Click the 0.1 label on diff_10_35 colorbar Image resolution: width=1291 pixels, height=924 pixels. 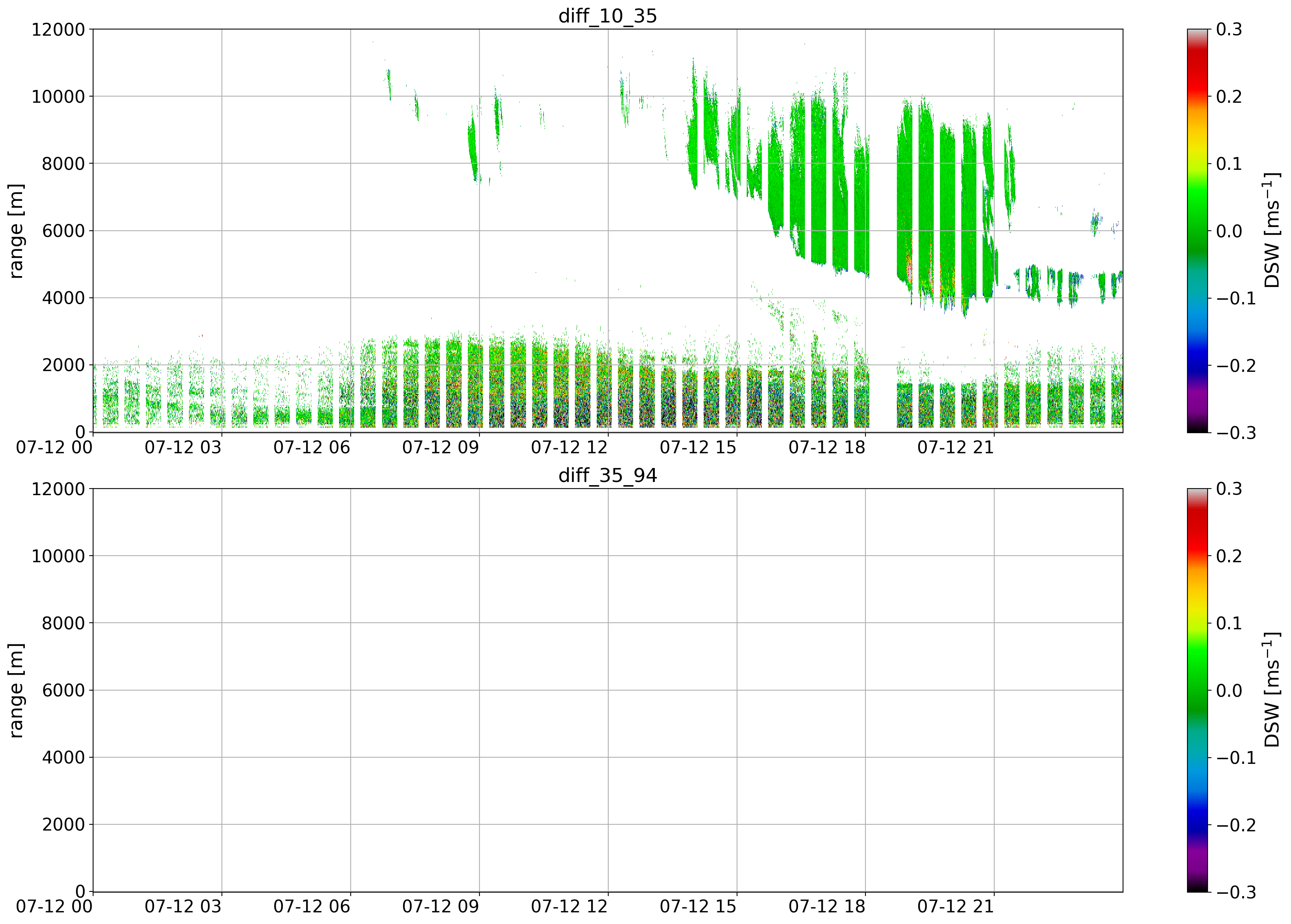[x=1229, y=164]
